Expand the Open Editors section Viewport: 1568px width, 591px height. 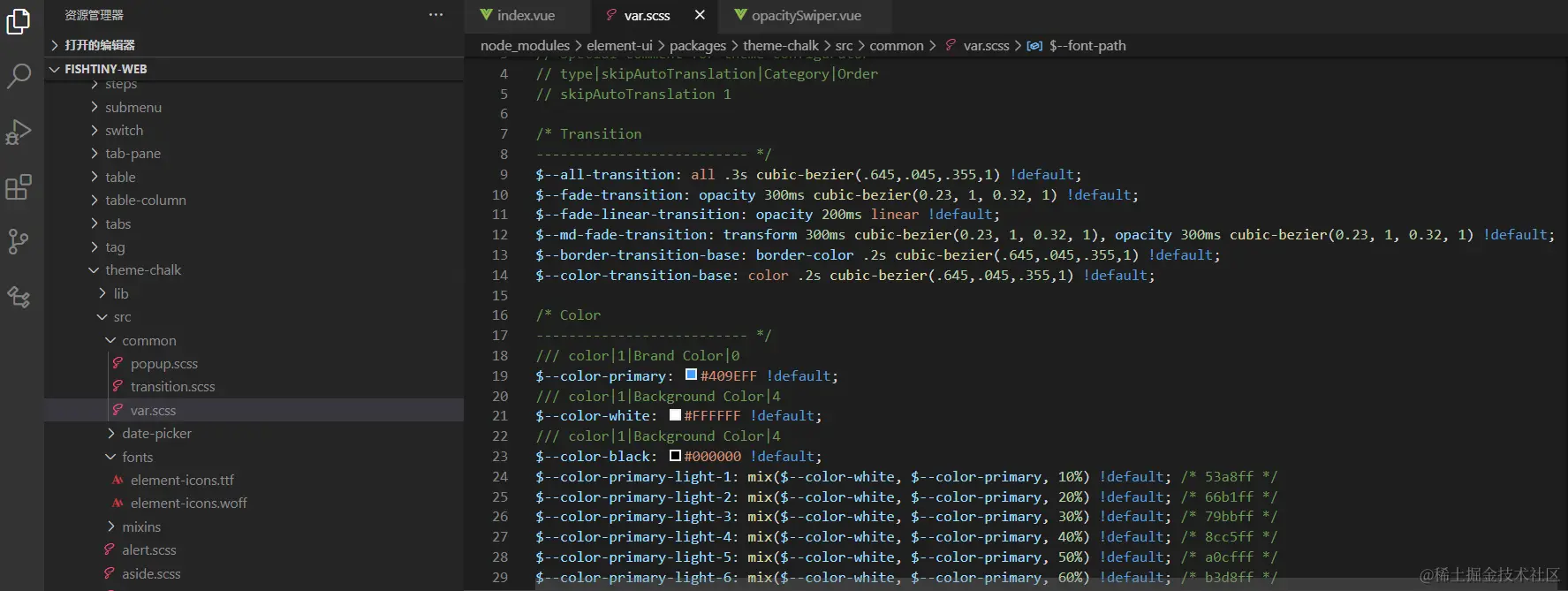pos(254,45)
